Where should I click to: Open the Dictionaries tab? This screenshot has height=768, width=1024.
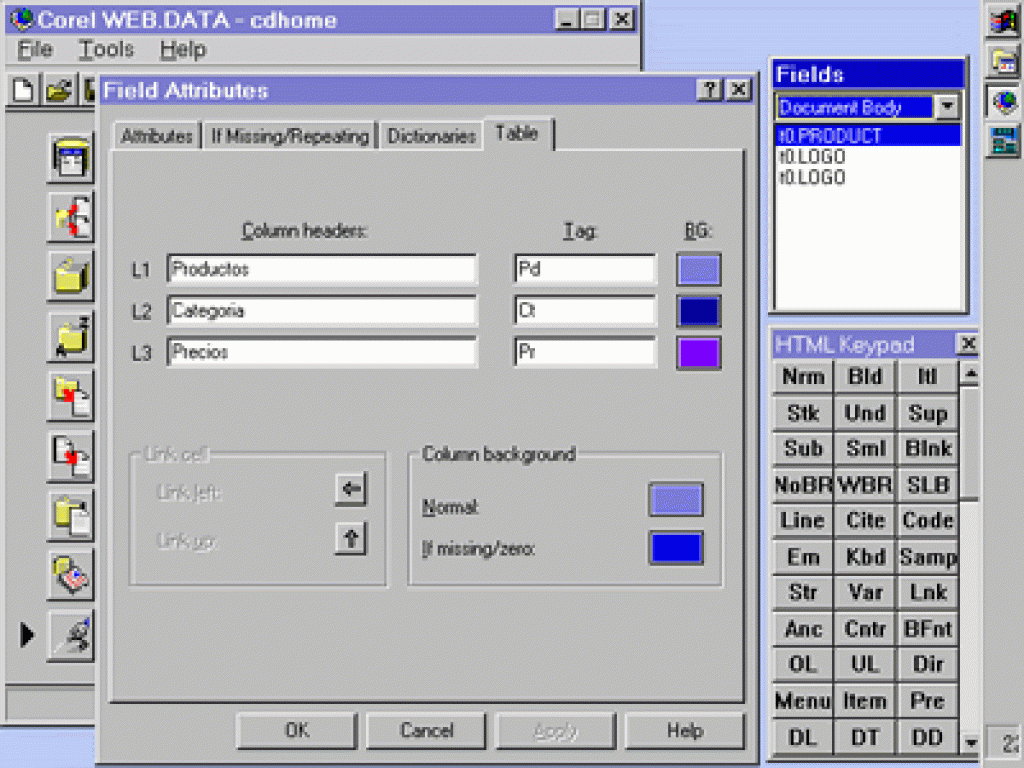[431, 137]
